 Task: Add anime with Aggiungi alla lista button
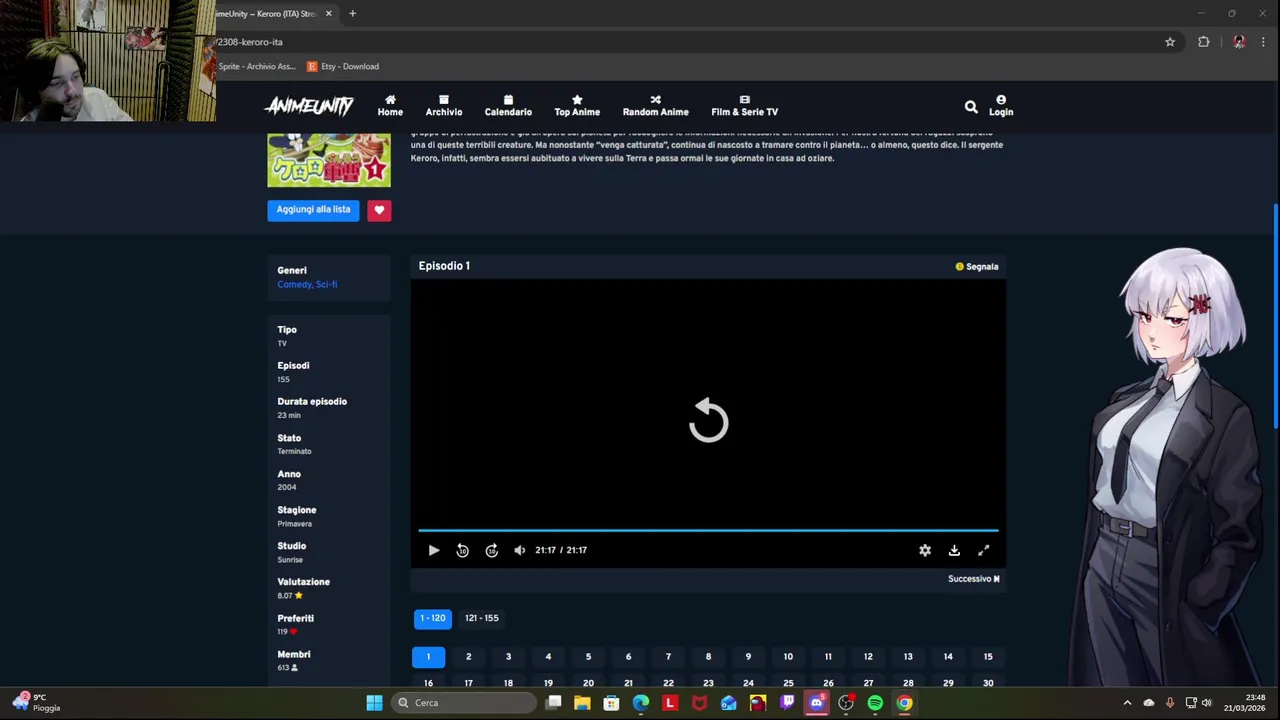313,210
